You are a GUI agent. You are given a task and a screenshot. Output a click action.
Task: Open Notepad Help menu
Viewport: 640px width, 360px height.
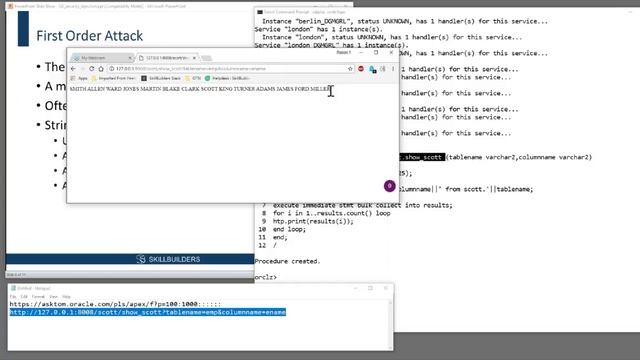[67, 297]
